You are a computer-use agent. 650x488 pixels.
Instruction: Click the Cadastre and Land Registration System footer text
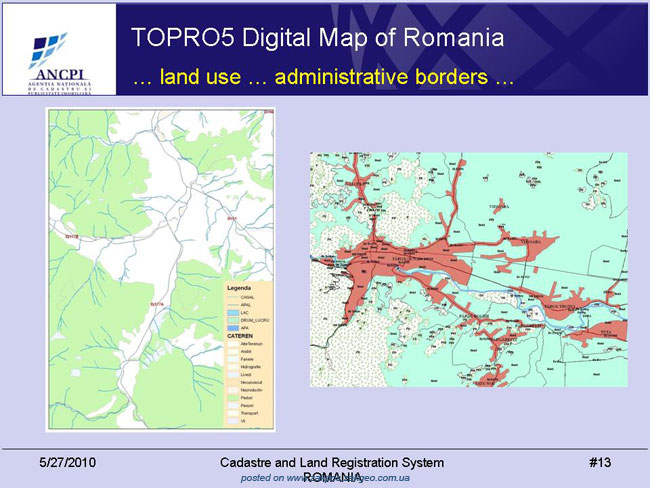332,462
